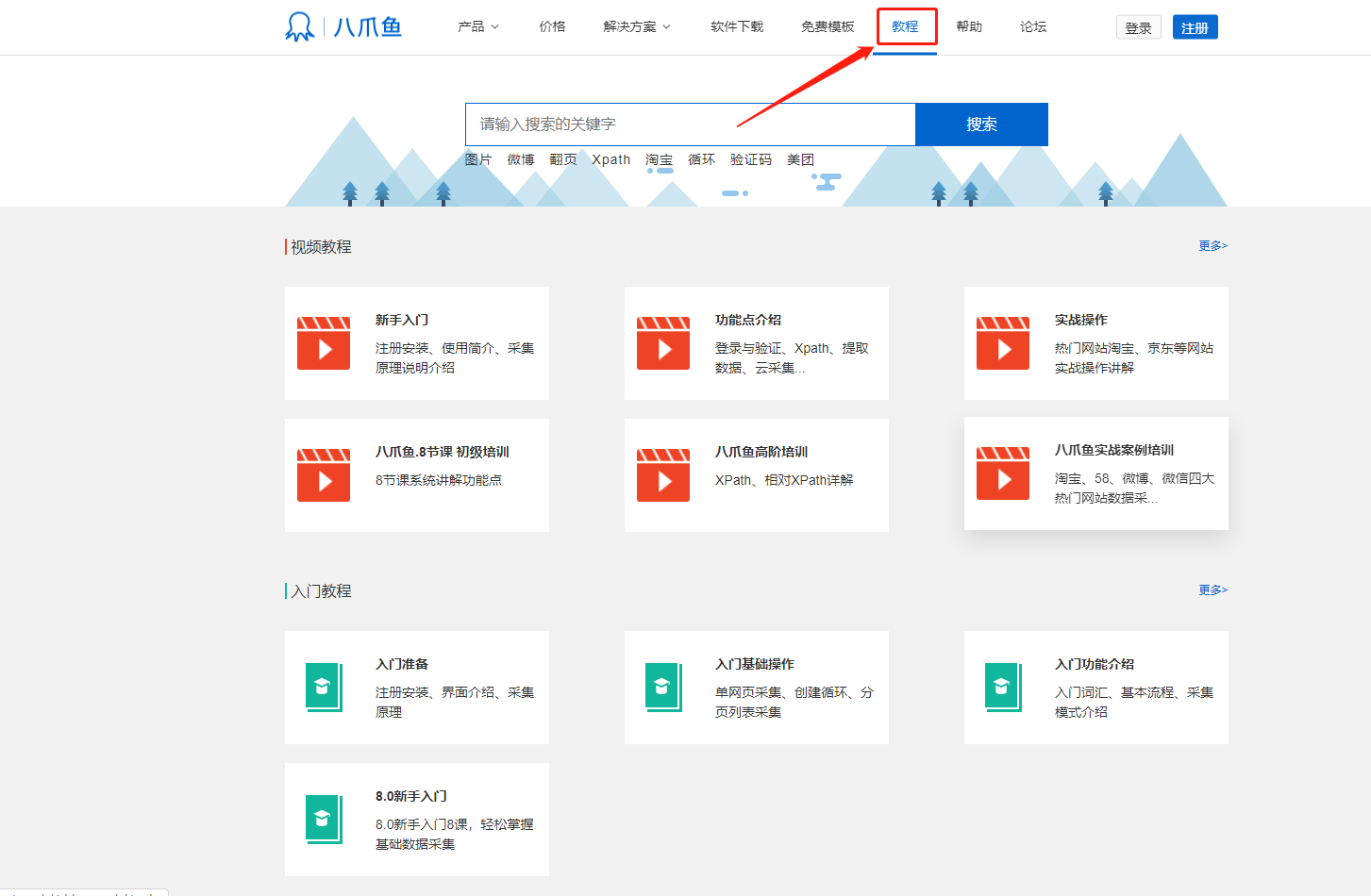
Task: Click the 入门准备 green book icon
Action: pyautogui.click(x=324, y=688)
